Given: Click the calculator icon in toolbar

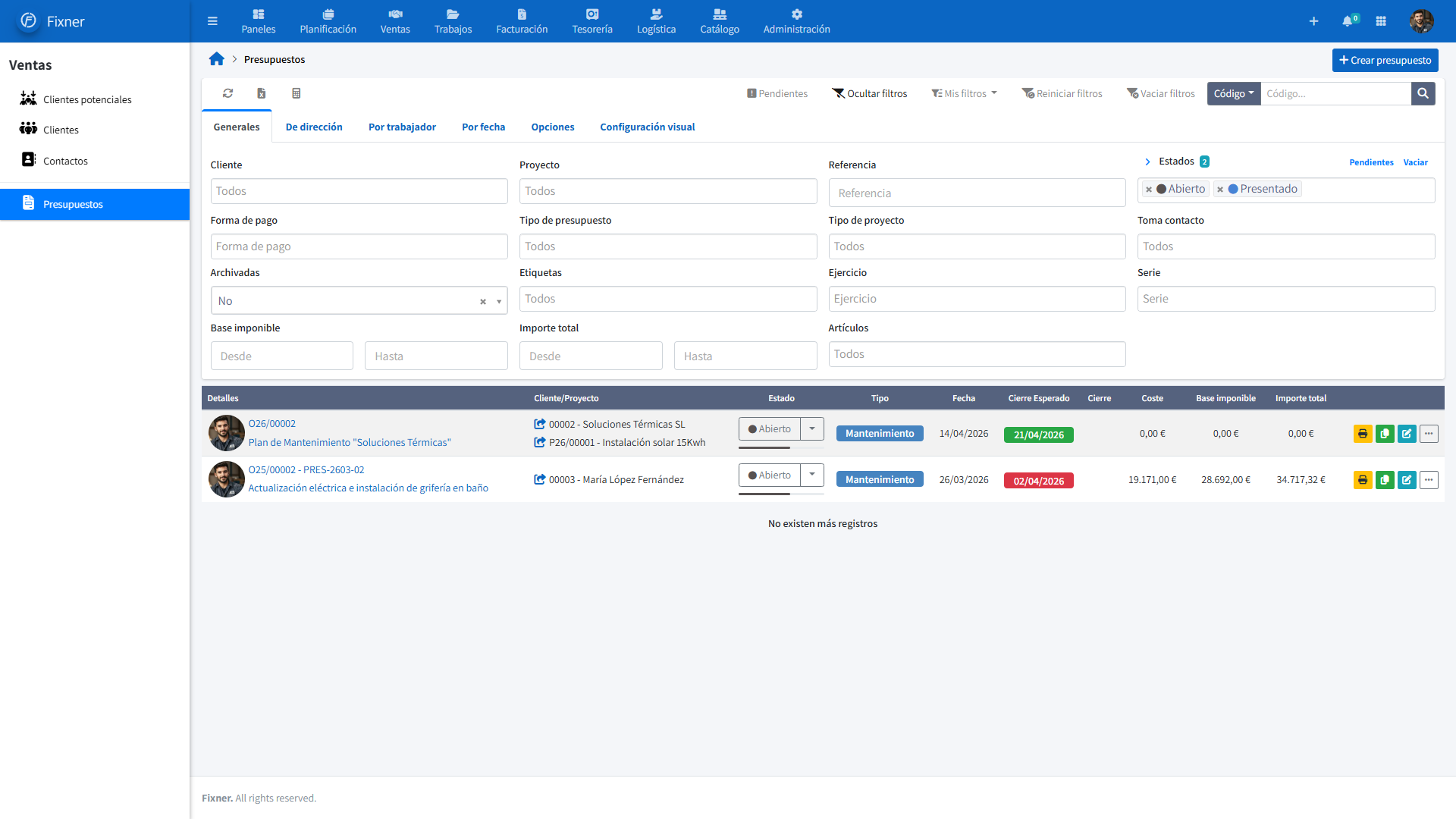Looking at the screenshot, I should point(297,93).
